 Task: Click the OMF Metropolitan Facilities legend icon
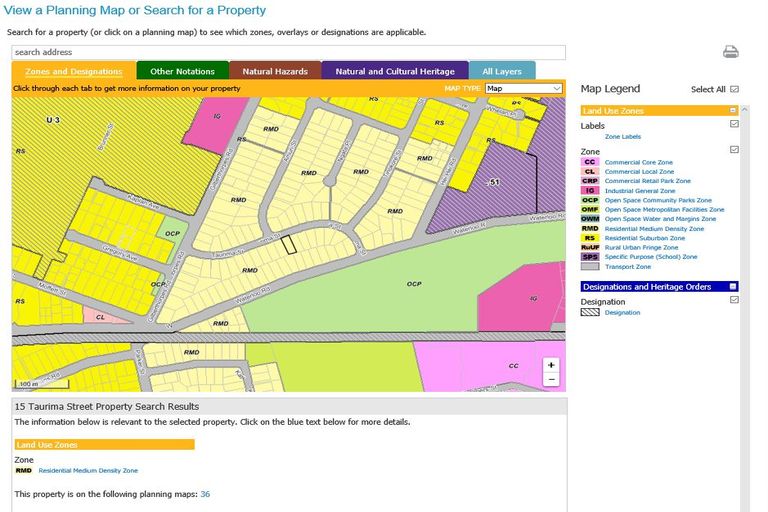coord(590,209)
